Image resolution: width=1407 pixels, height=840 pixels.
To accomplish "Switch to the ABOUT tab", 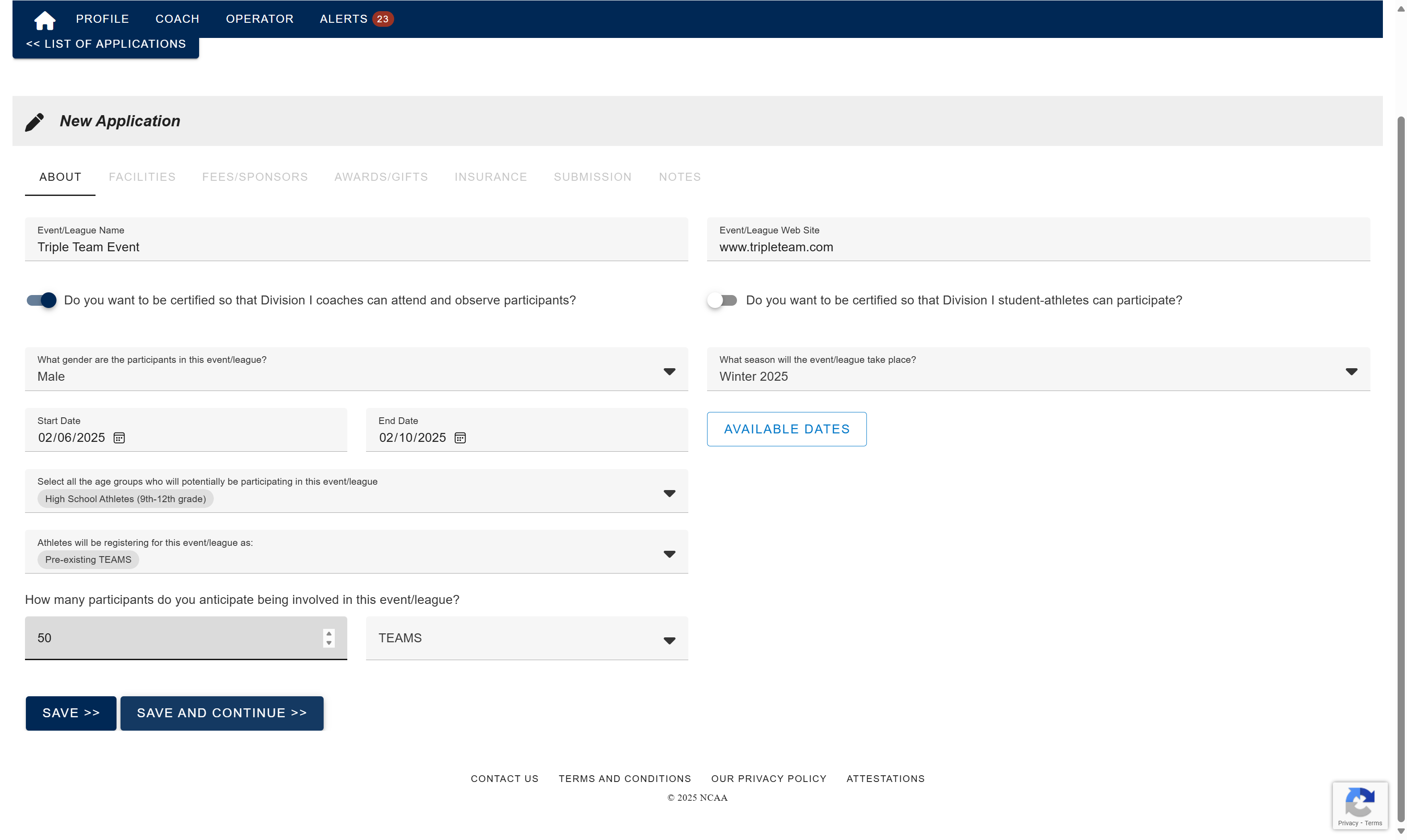I will pyautogui.click(x=60, y=177).
